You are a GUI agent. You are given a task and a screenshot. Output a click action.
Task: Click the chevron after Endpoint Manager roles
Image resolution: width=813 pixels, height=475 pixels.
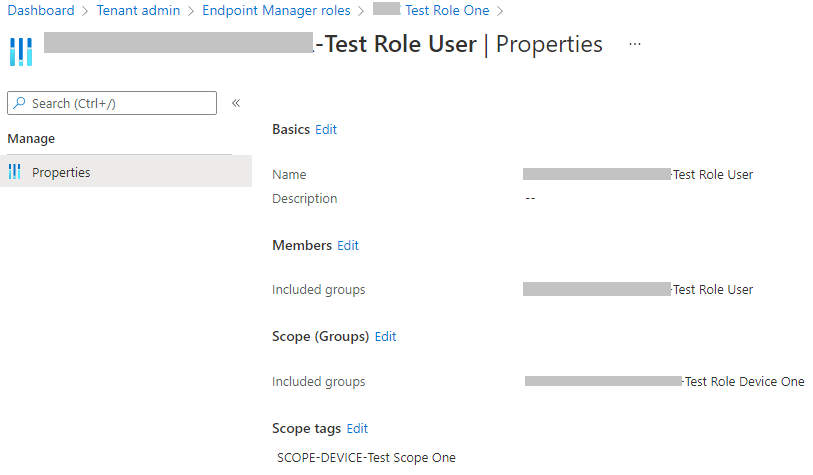(361, 11)
